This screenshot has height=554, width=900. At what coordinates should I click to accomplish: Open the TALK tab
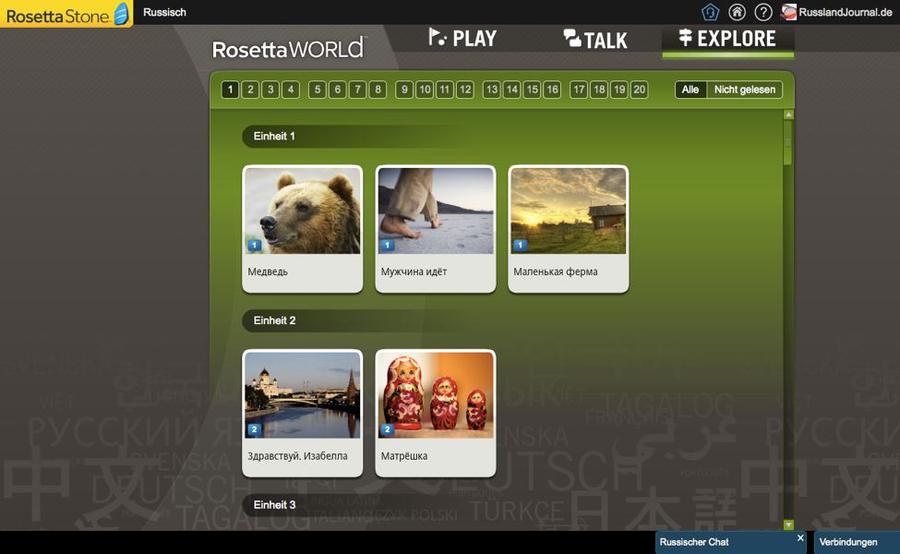595,40
